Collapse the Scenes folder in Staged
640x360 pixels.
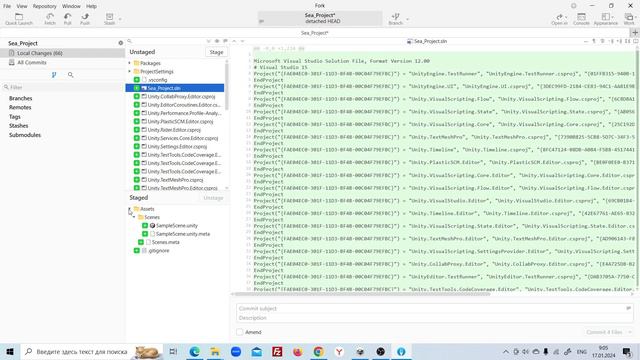coord(134,217)
